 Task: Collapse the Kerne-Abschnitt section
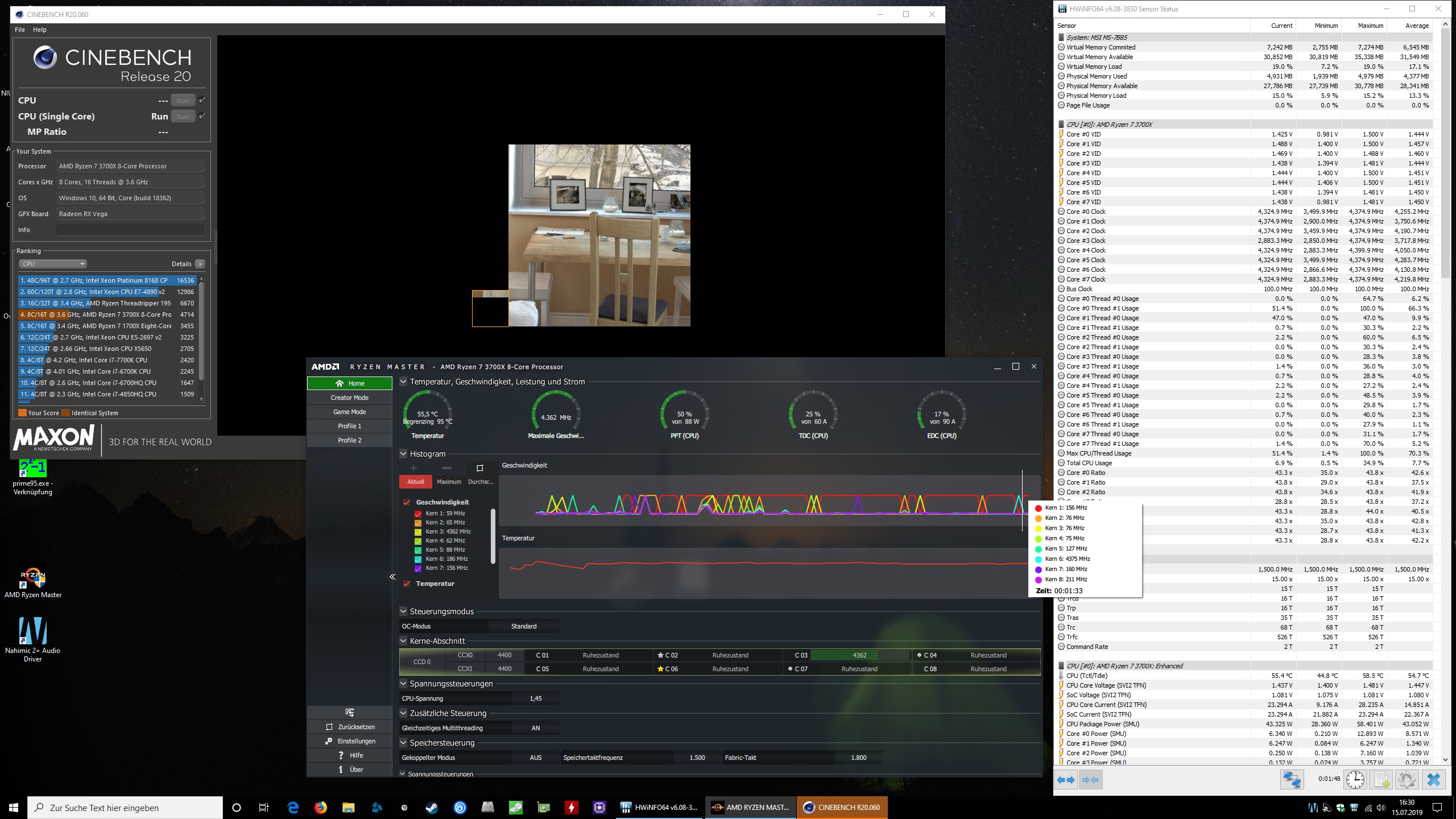tap(403, 641)
